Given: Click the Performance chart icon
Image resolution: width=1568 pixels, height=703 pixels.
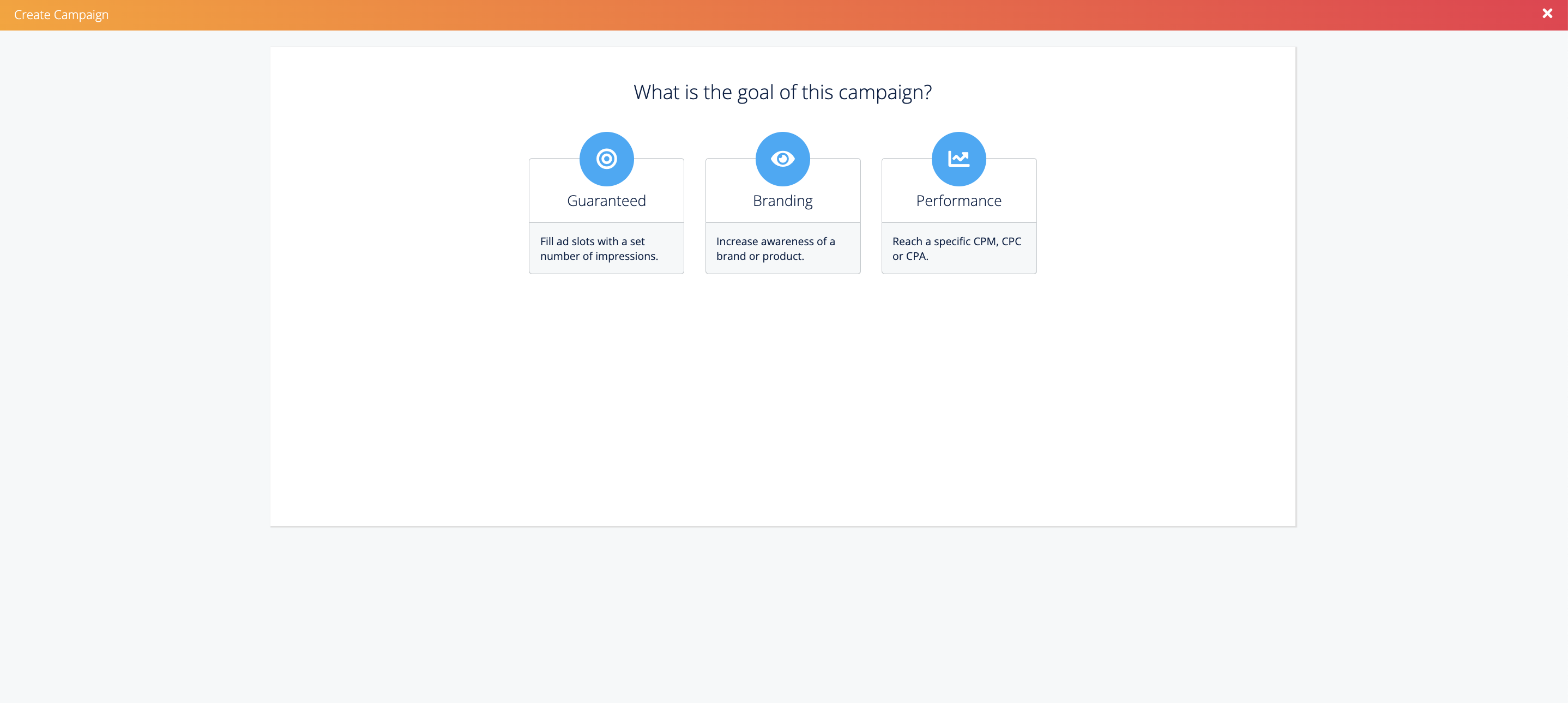Looking at the screenshot, I should [x=958, y=159].
